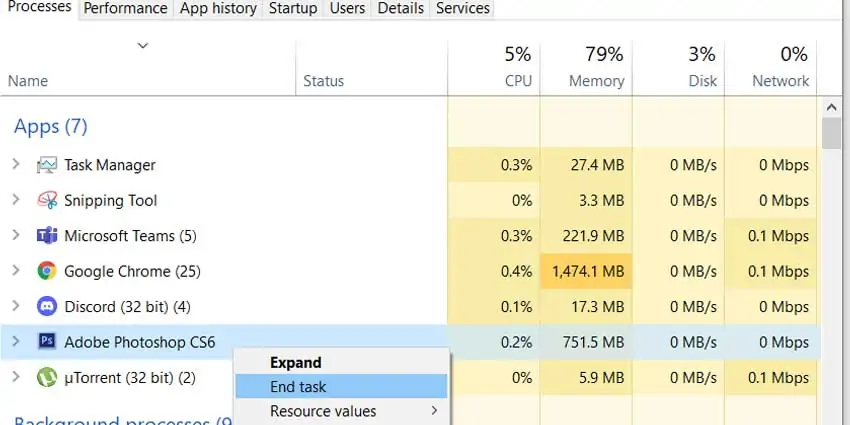The height and width of the screenshot is (425, 850).
Task: Select the Adobe Photoshop CS6 icon
Action: pos(47,342)
